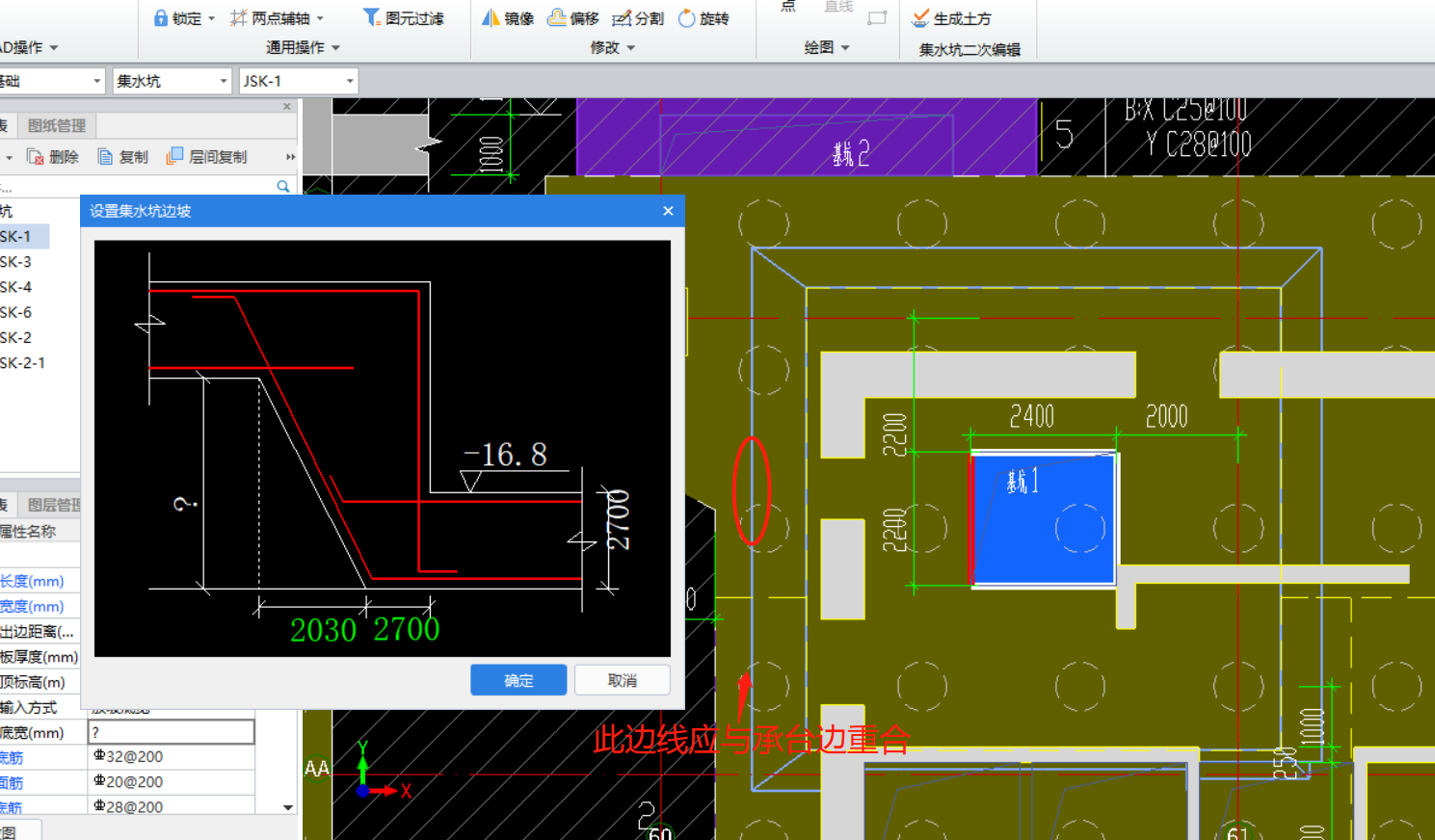Click the 宽度(mm) property name
This screenshot has height=840, width=1435.
click(32, 606)
